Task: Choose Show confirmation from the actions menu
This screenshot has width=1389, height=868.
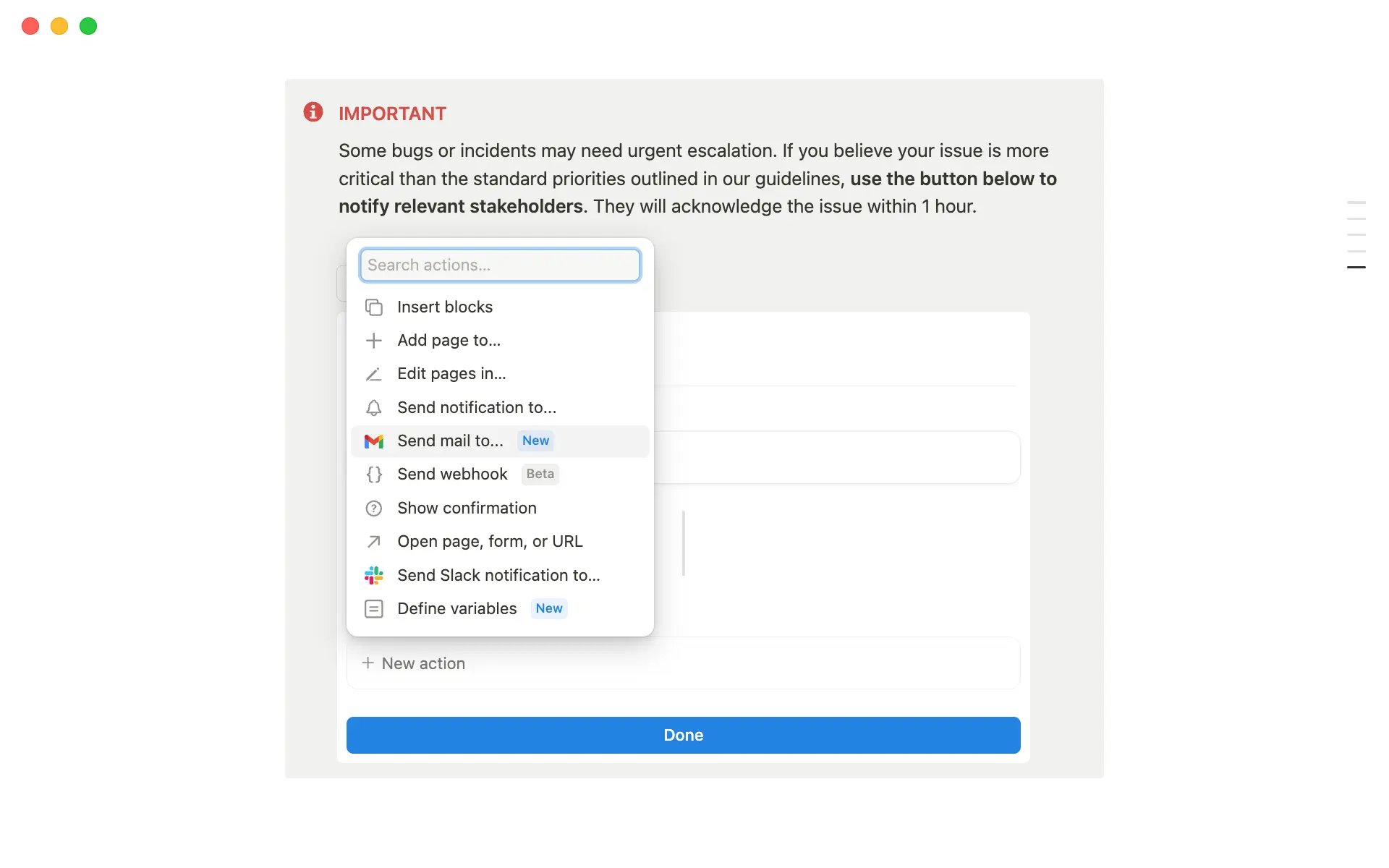Action: pos(467,509)
